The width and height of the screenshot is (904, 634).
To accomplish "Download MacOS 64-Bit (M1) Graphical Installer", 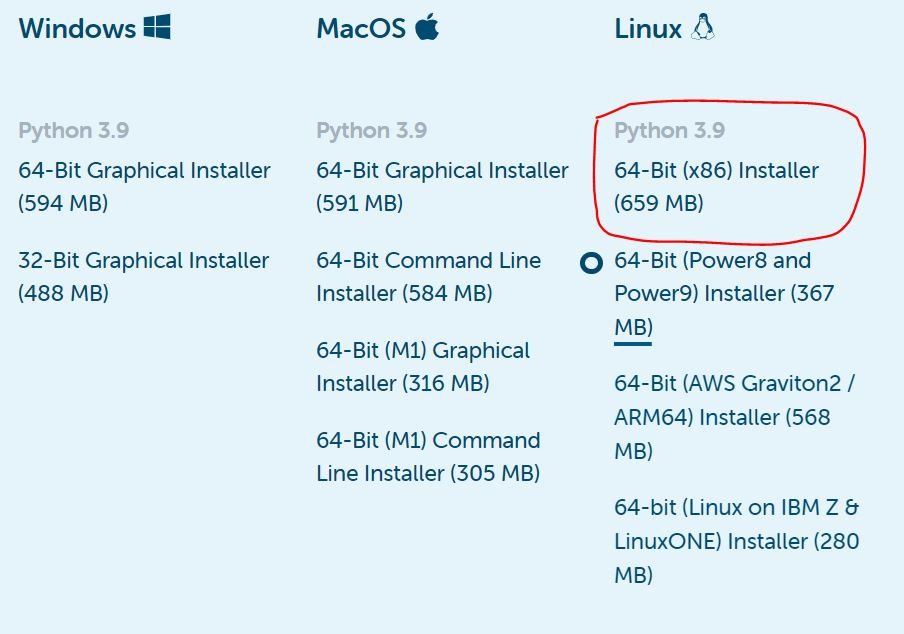I will point(423,367).
